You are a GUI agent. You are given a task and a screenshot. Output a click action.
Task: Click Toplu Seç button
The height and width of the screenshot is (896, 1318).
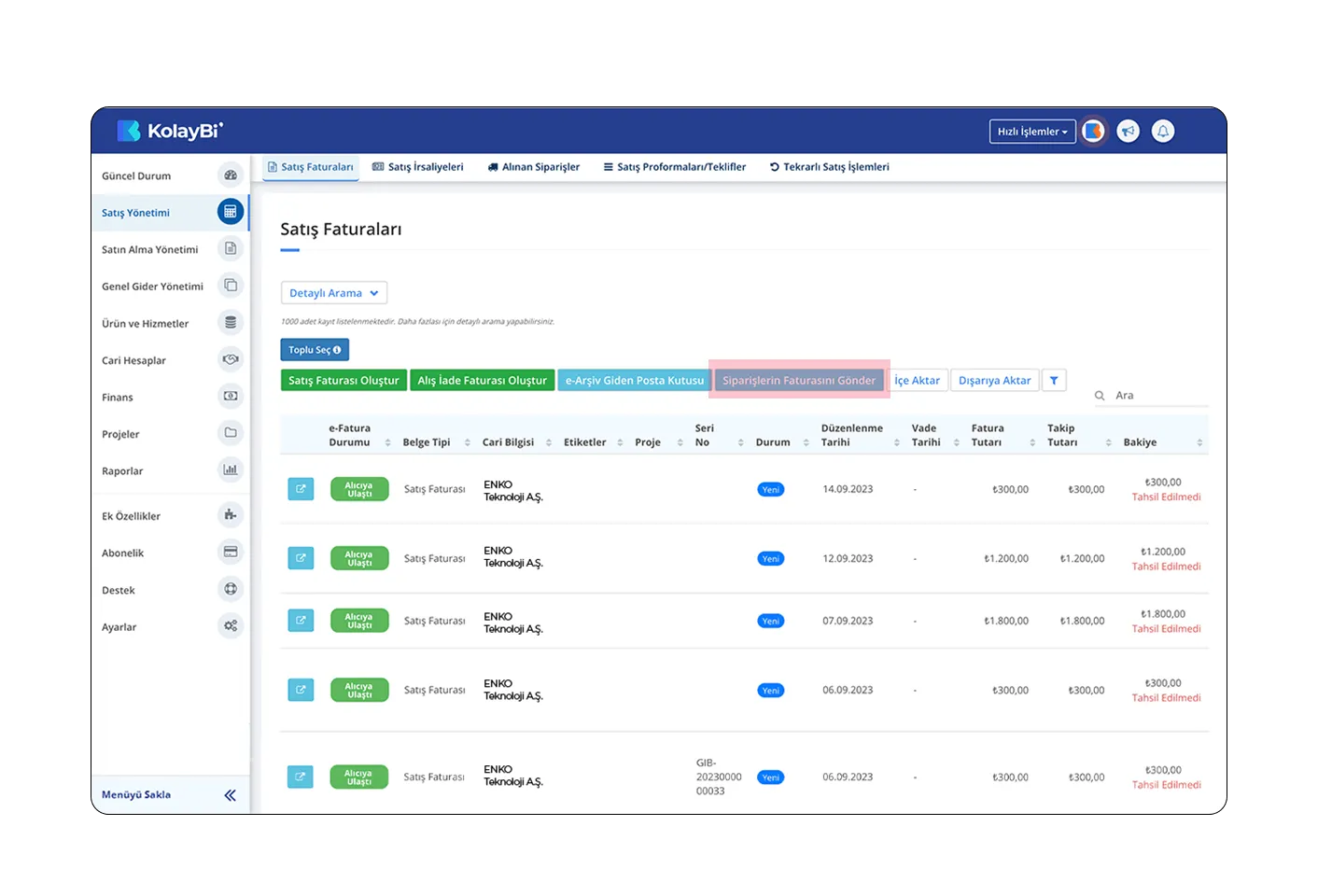pyautogui.click(x=315, y=350)
